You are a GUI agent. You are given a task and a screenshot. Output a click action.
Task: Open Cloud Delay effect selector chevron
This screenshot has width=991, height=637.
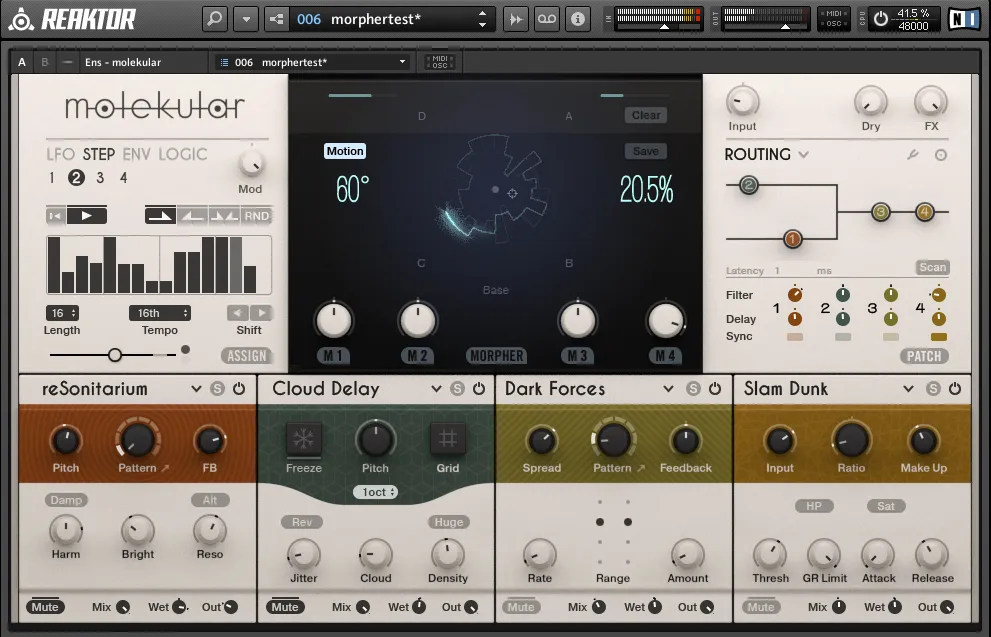[436, 389]
